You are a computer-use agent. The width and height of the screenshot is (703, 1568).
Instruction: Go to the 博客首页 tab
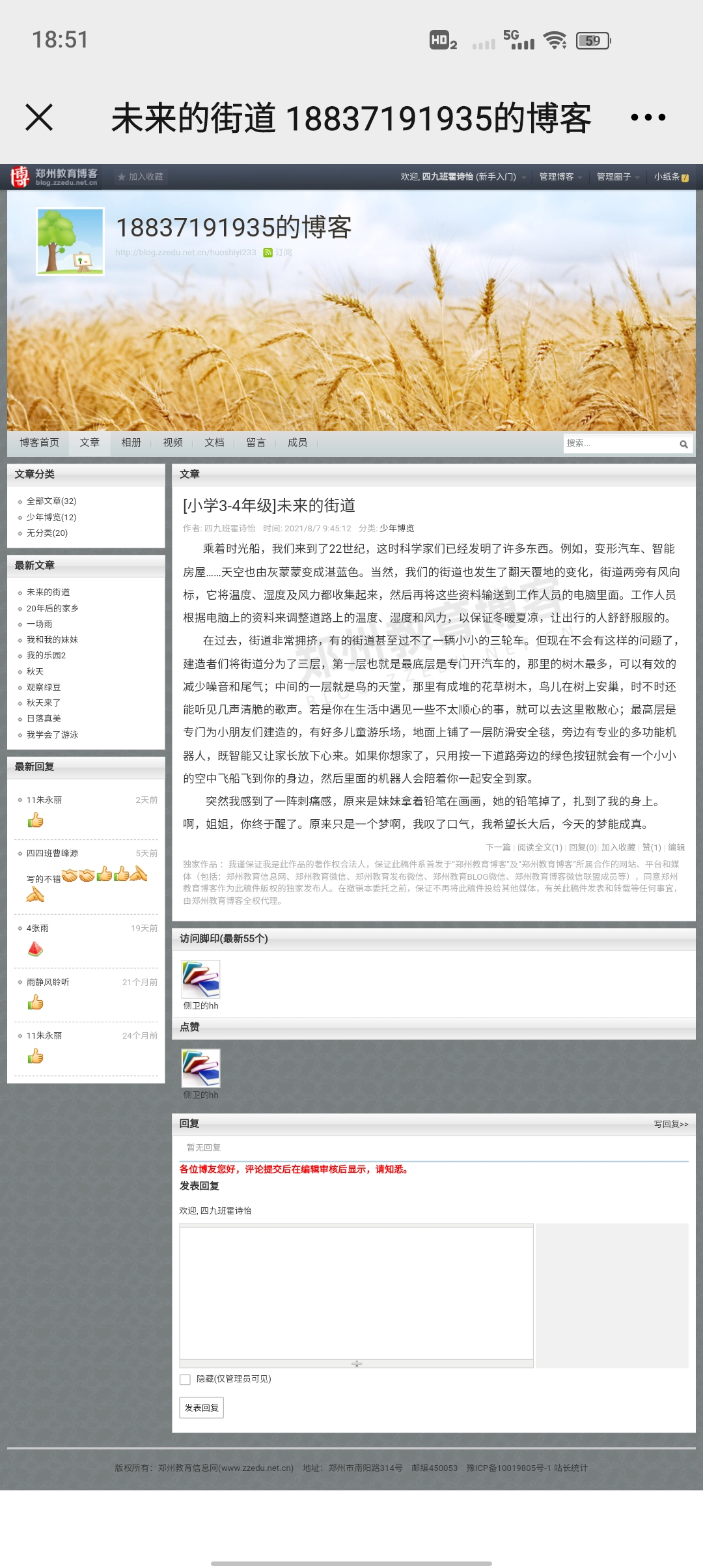tap(39, 443)
